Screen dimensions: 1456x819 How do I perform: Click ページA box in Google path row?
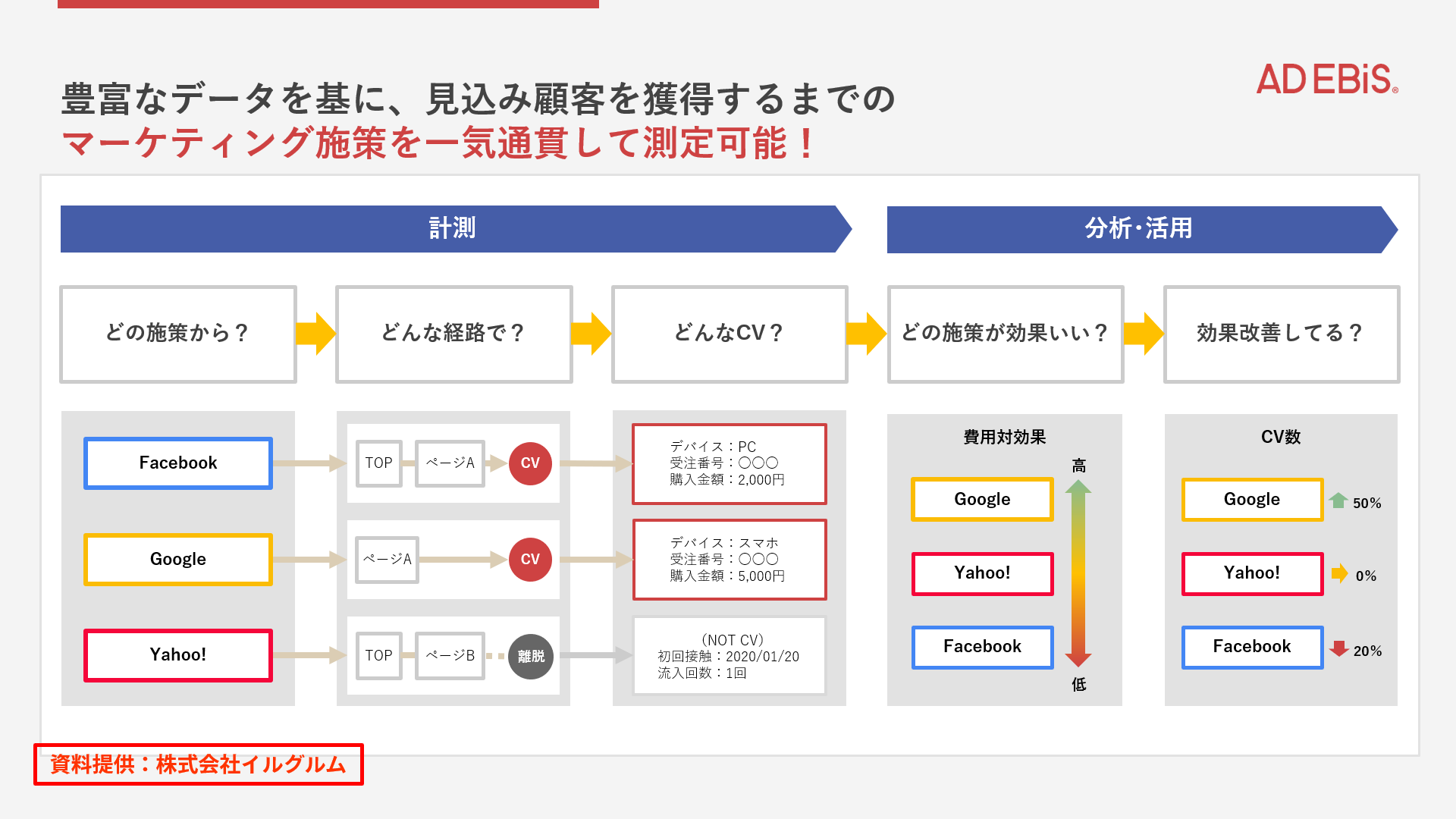(x=388, y=560)
